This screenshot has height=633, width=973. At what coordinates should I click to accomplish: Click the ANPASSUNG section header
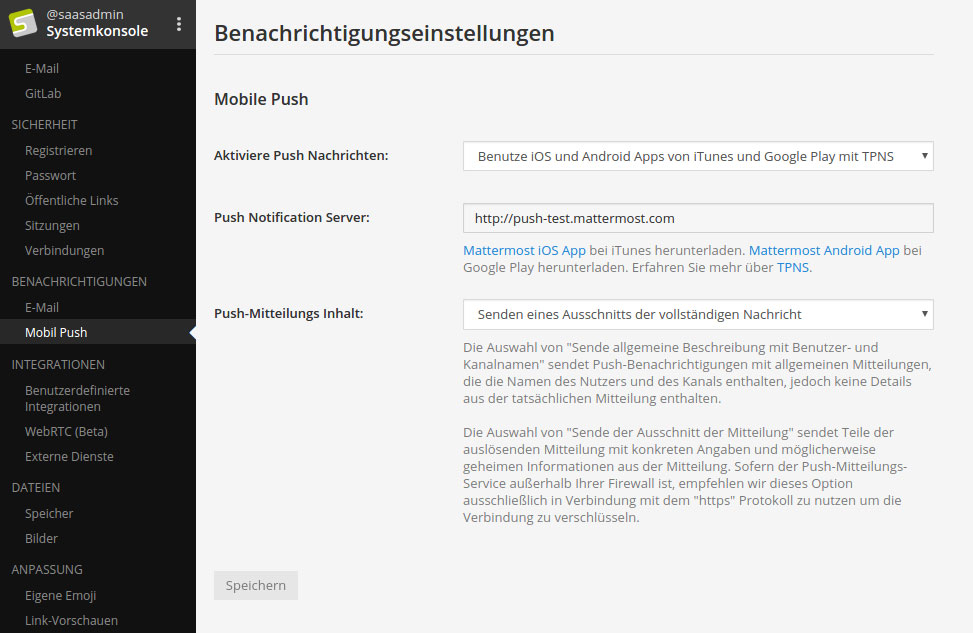47,570
